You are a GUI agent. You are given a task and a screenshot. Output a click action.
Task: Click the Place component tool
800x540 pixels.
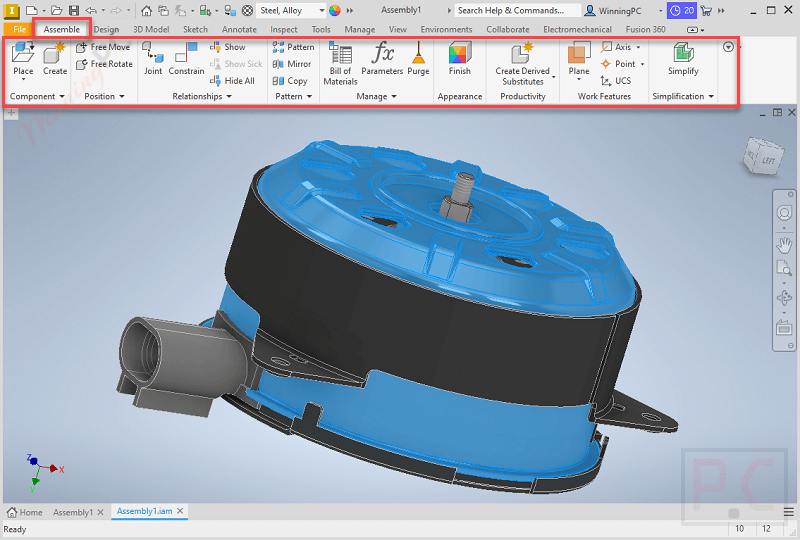(x=23, y=59)
